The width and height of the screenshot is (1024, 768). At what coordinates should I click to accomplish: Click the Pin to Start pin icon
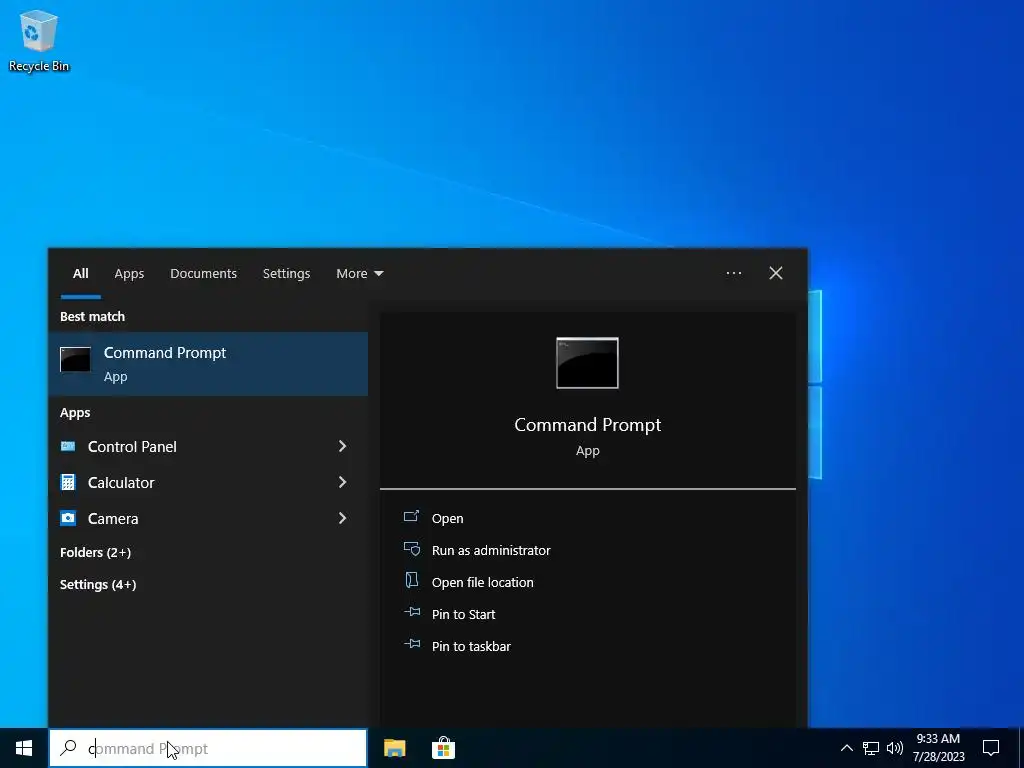(412, 612)
